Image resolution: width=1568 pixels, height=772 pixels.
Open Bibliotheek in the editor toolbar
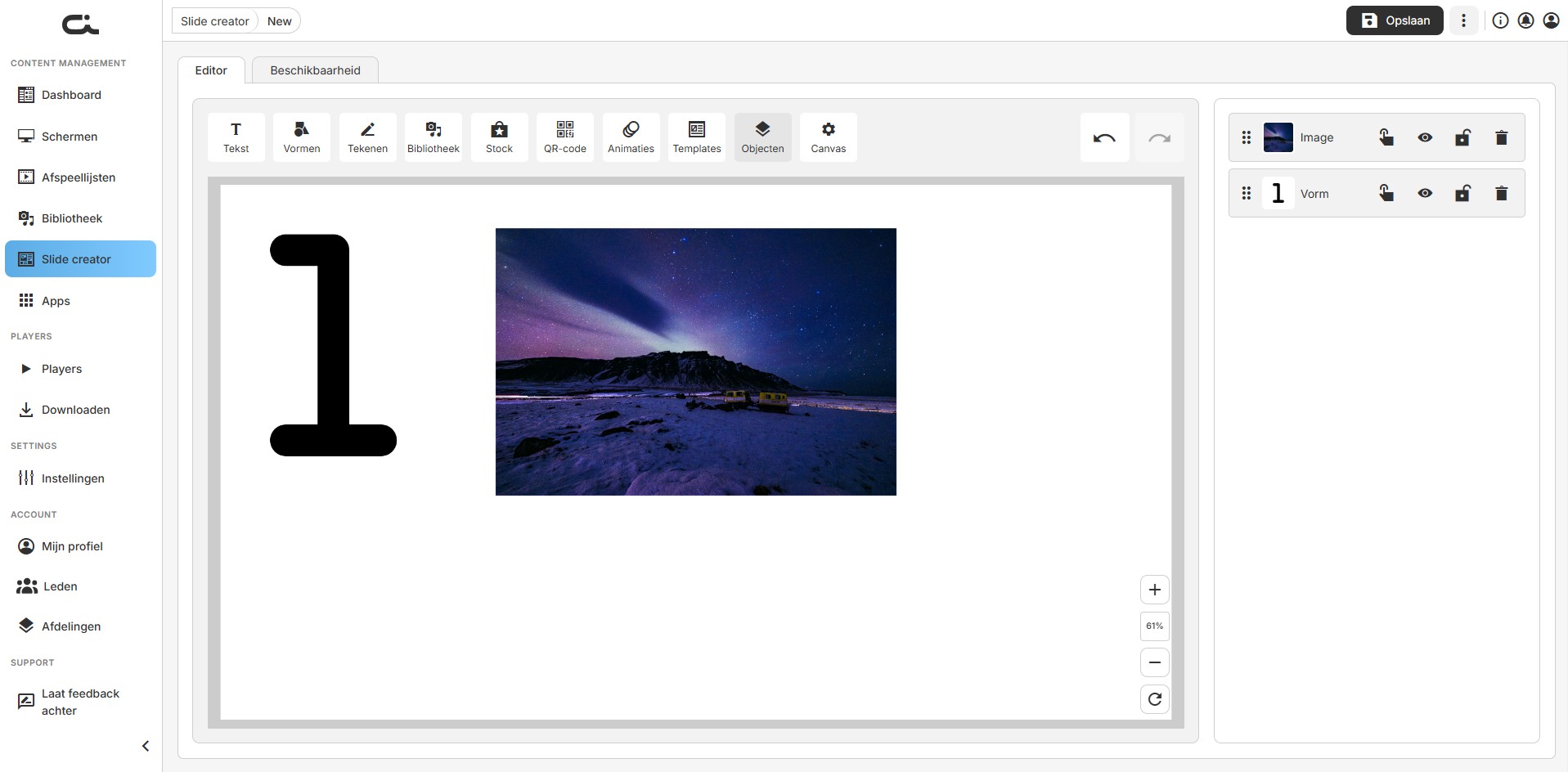coord(434,137)
